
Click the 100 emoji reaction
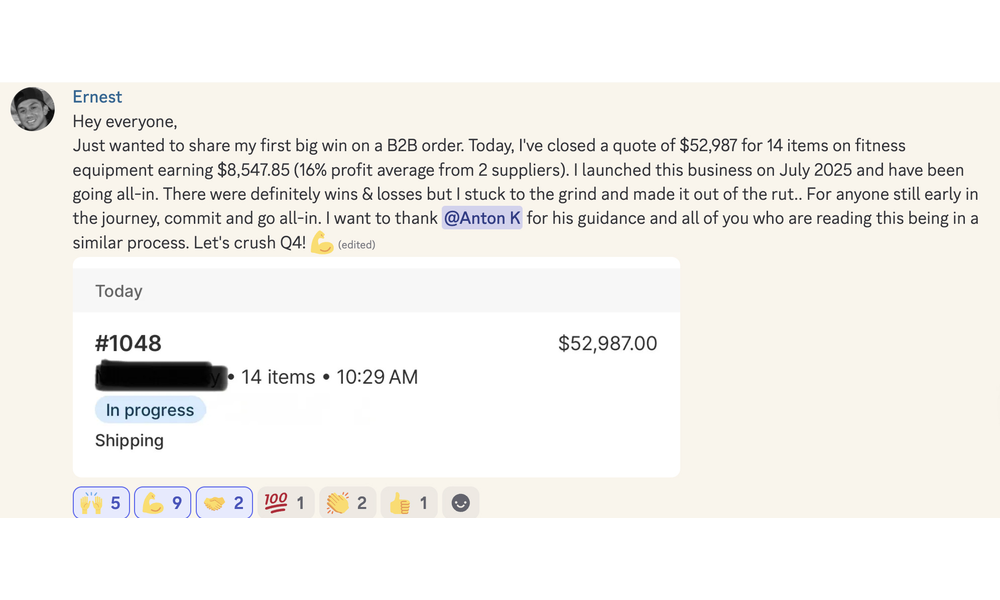[285, 502]
